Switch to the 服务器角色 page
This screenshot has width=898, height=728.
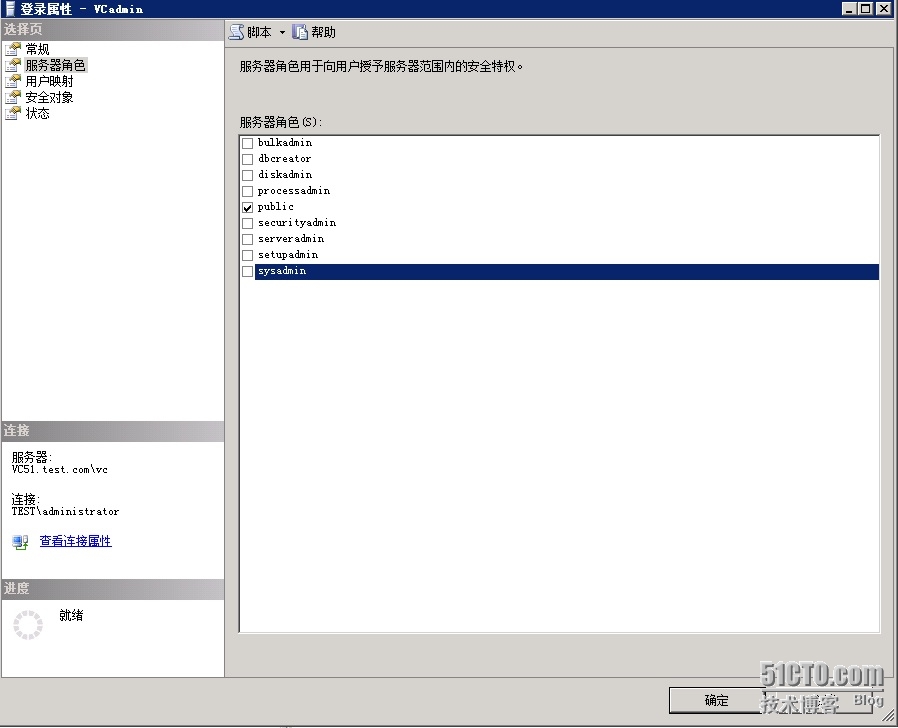pyautogui.click(x=56, y=65)
